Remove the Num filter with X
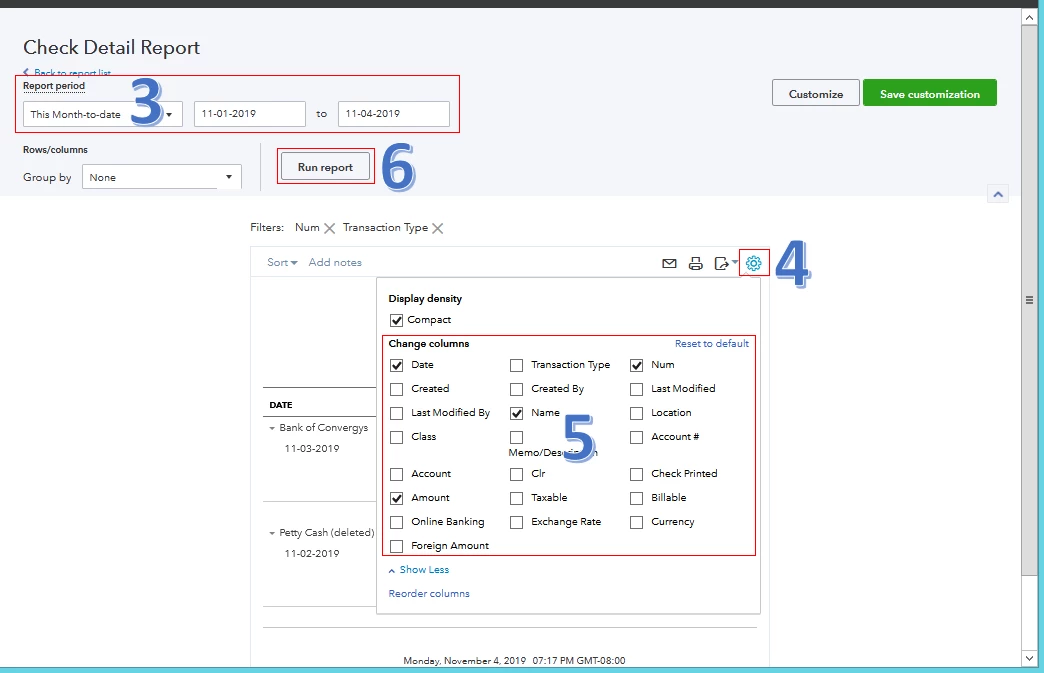Image resolution: width=1044 pixels, height=673 pixels. point(329,228)
